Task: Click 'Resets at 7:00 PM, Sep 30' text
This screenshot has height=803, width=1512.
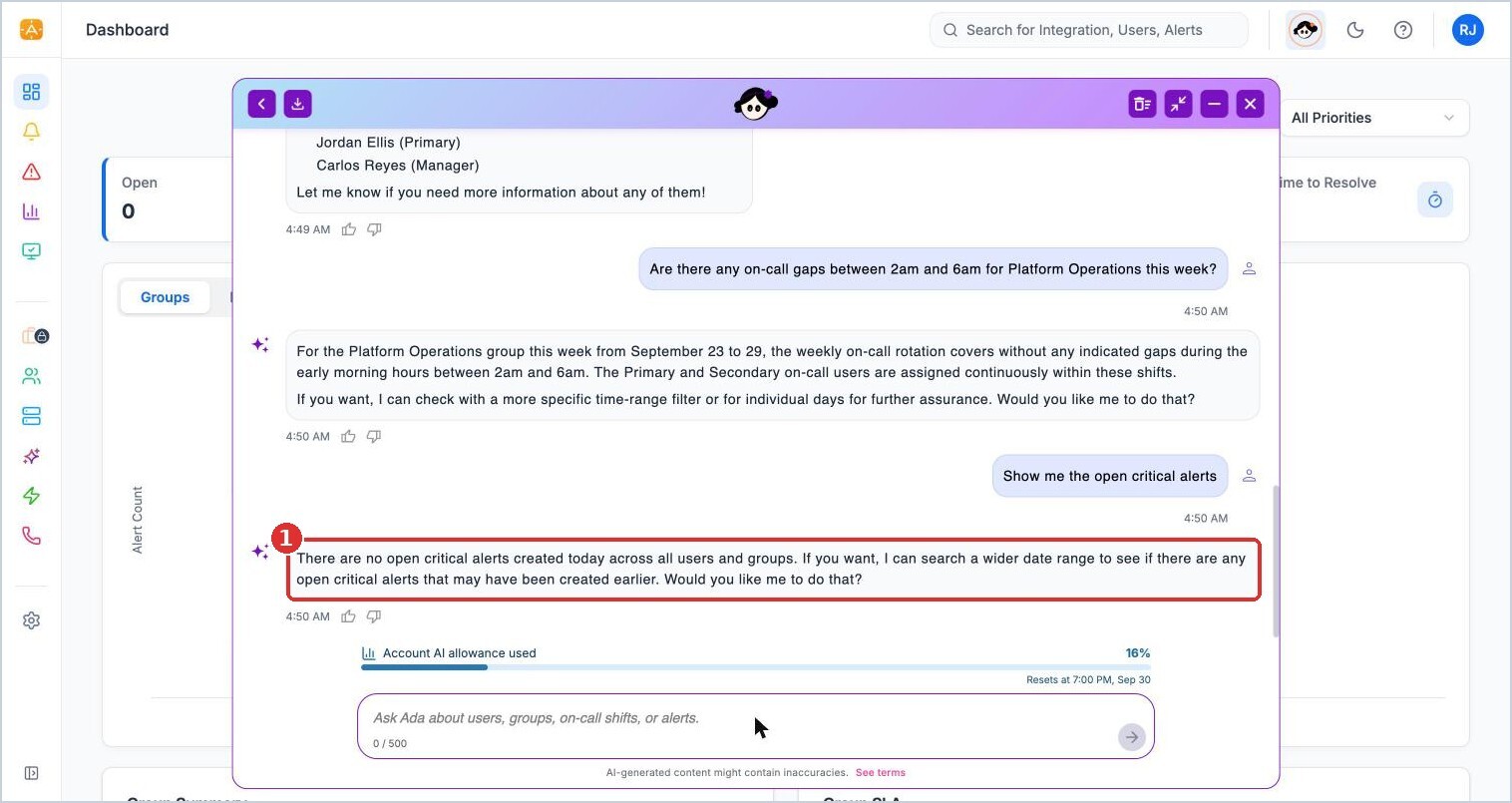Action: (1088, 680)
